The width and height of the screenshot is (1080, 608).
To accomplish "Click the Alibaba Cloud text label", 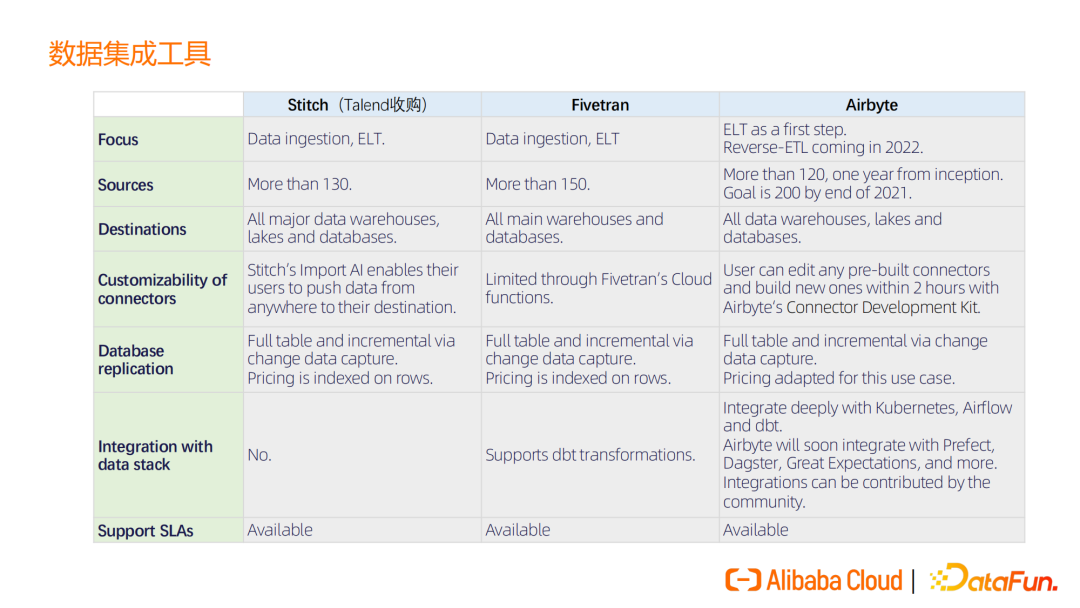I will click(x=834, y=580).
